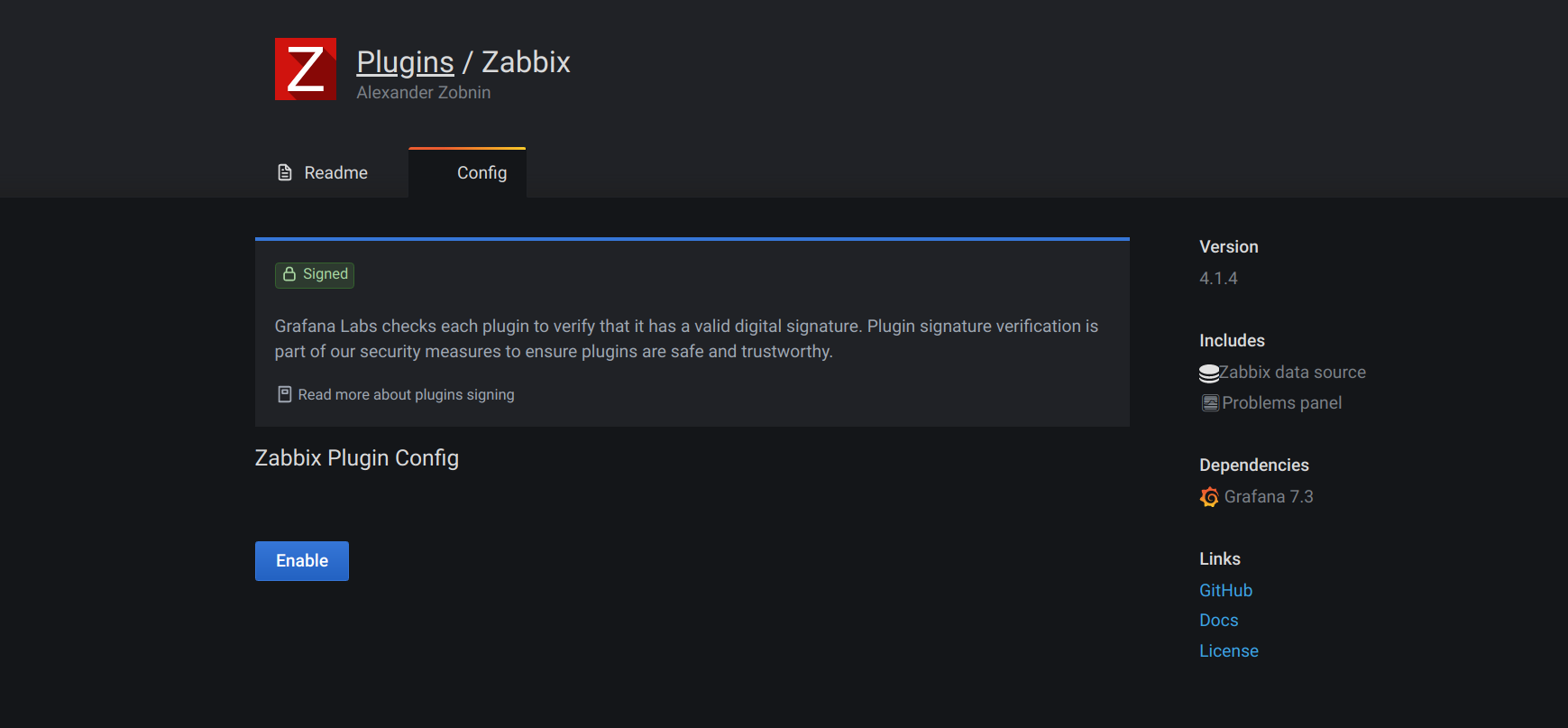Click the Grafana 7.3 dependency entry
The width and height of the screenshot is (1568, 728).
[x=1268, y=496]
